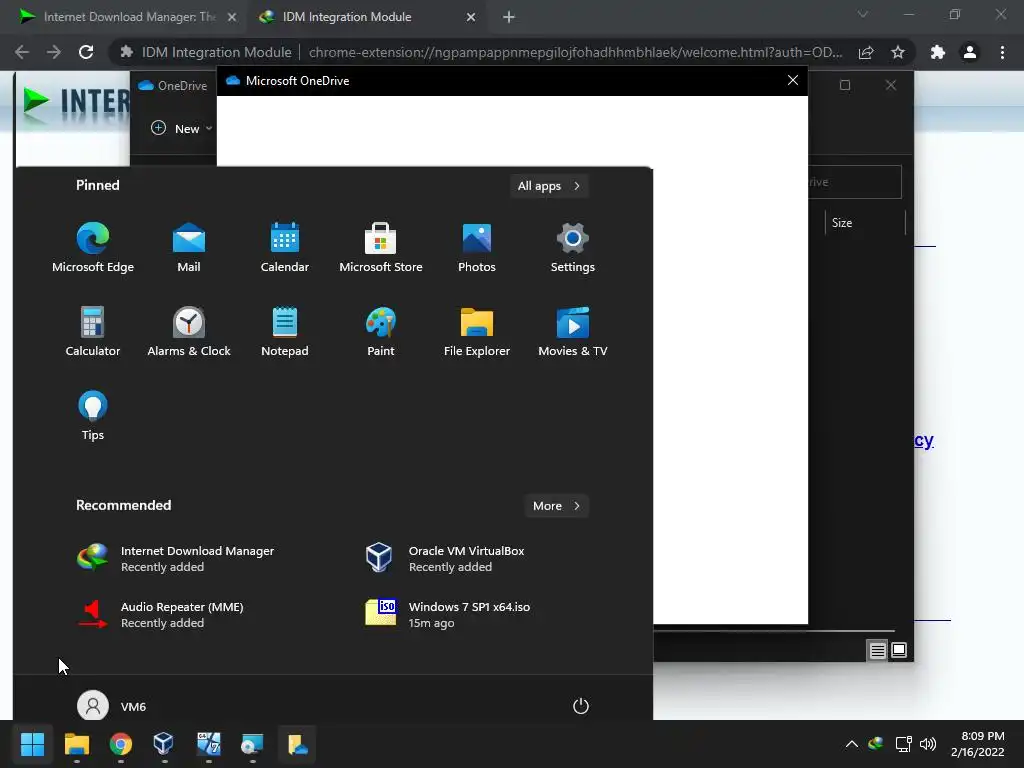The width and height of the screenshot is (1024, 768).
Task: Open the Calendar app
Action: pos(285,248)
